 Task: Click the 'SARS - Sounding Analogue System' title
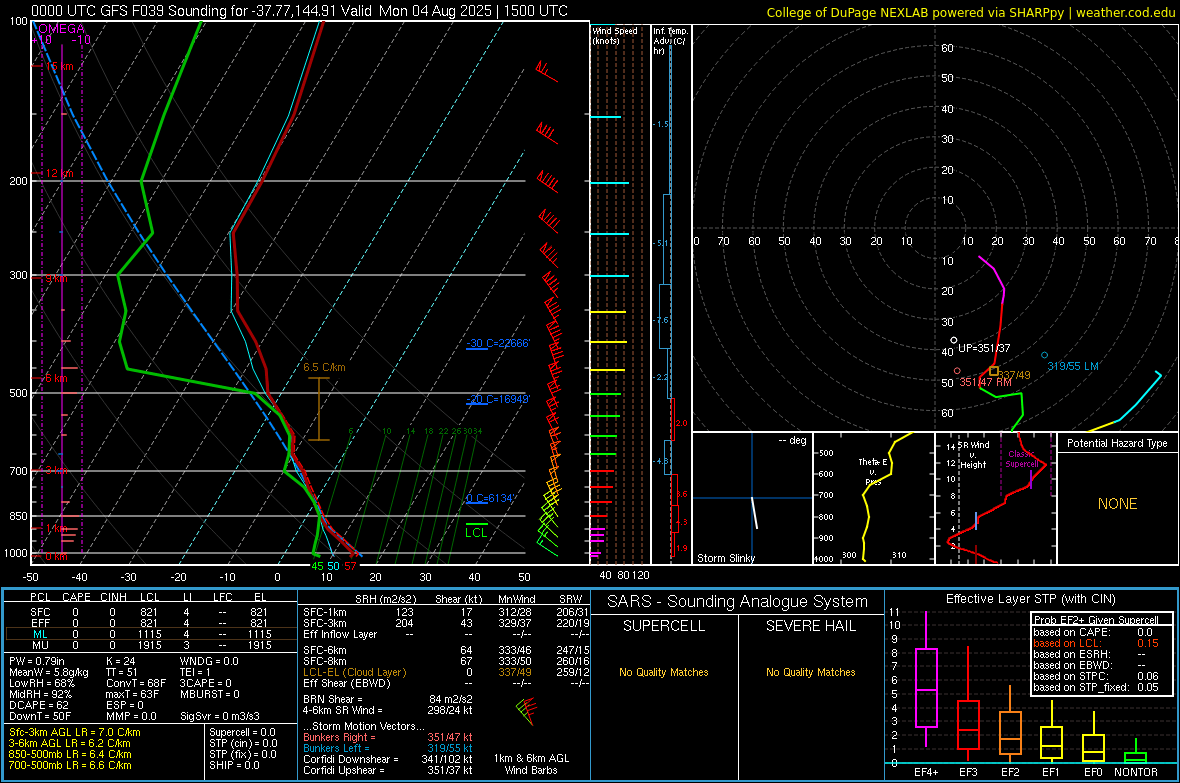click(738, 602)
